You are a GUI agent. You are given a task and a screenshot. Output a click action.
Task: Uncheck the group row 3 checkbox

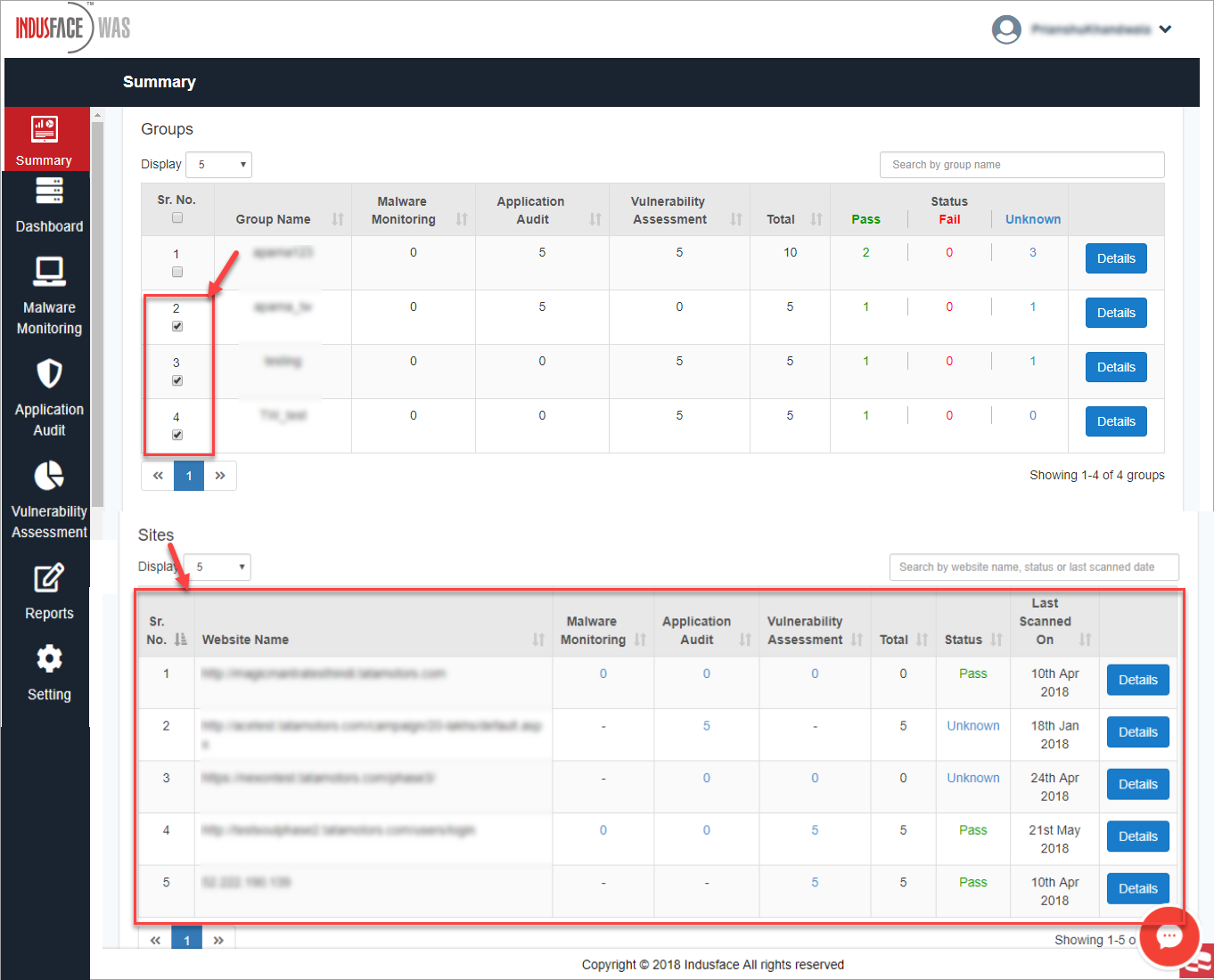[x=177, y=380]
